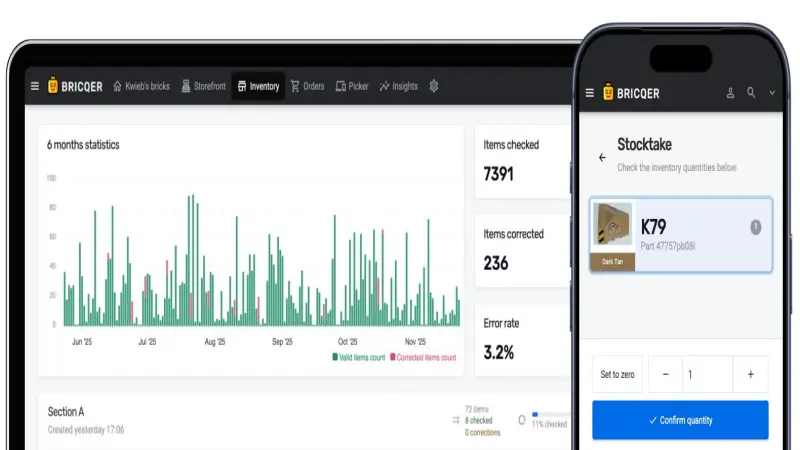Focus the quantity input field
Viewport: 800px width, 450px height.
point(708,374)
